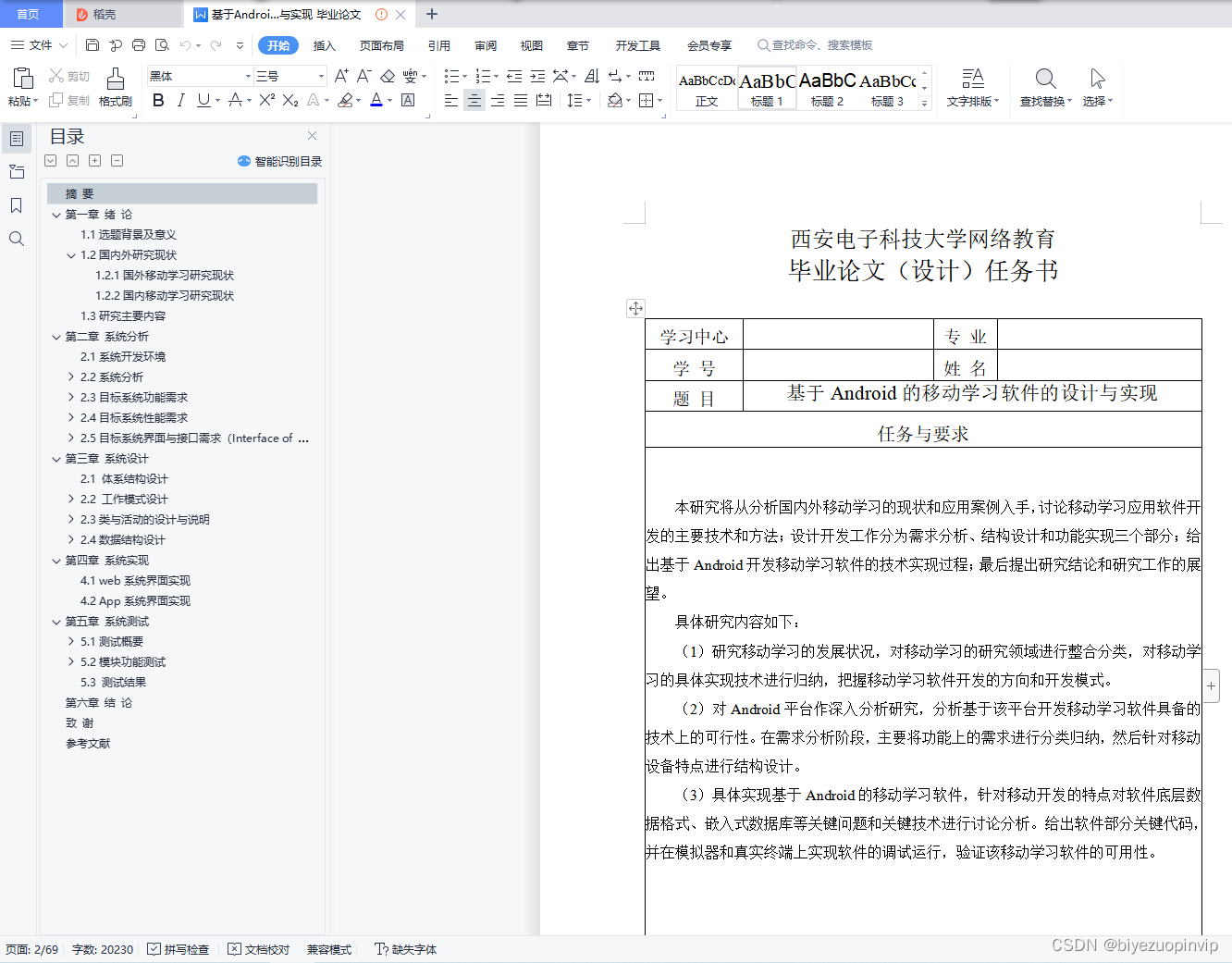Toggle 文档校对 document proofreading
The height and width of the screenshot is (963, 1232).
point(258,949)
